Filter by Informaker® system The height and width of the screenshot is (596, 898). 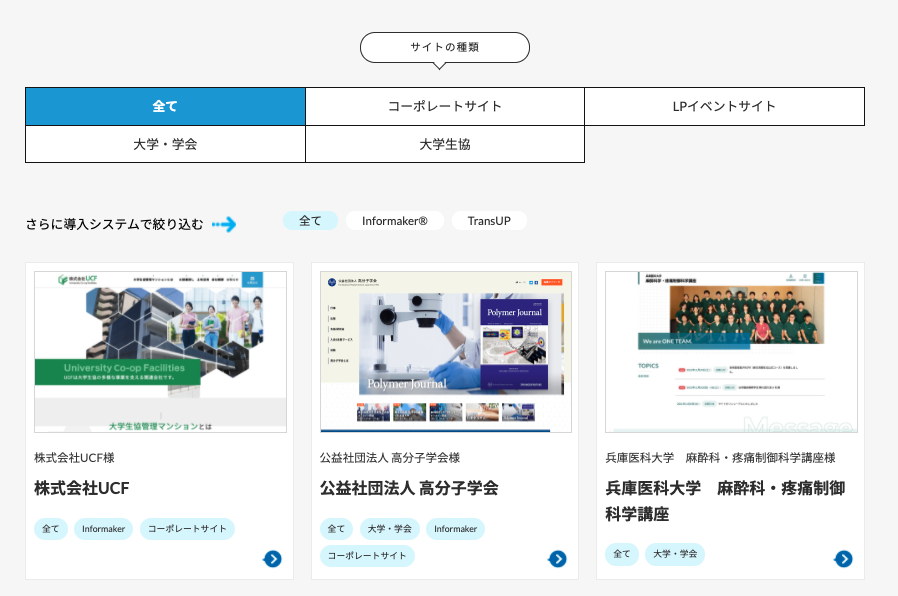coord(395,221)
